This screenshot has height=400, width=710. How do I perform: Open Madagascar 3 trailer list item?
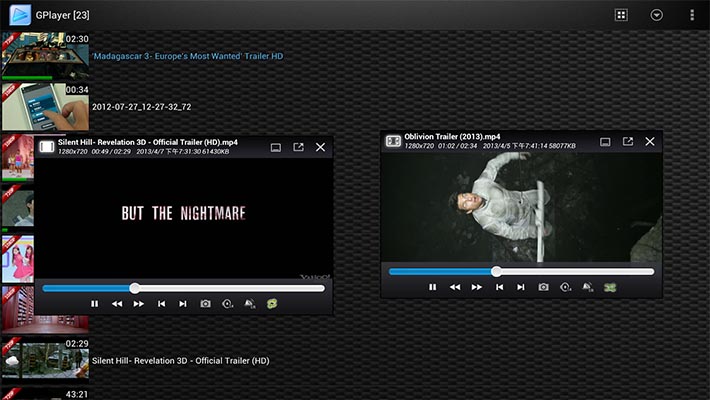coord(187,56)
